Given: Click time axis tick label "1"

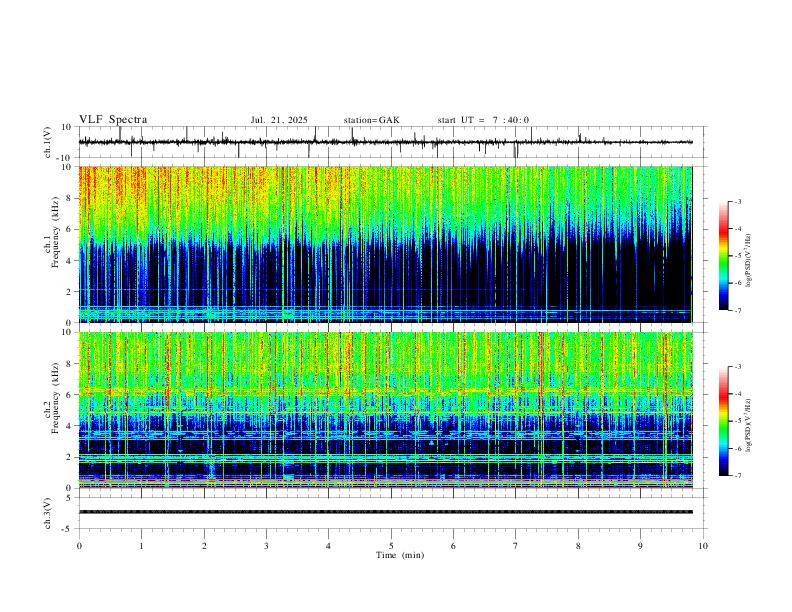Looking at the screenshot, I should pyautogui.click(x=141, y=546).
